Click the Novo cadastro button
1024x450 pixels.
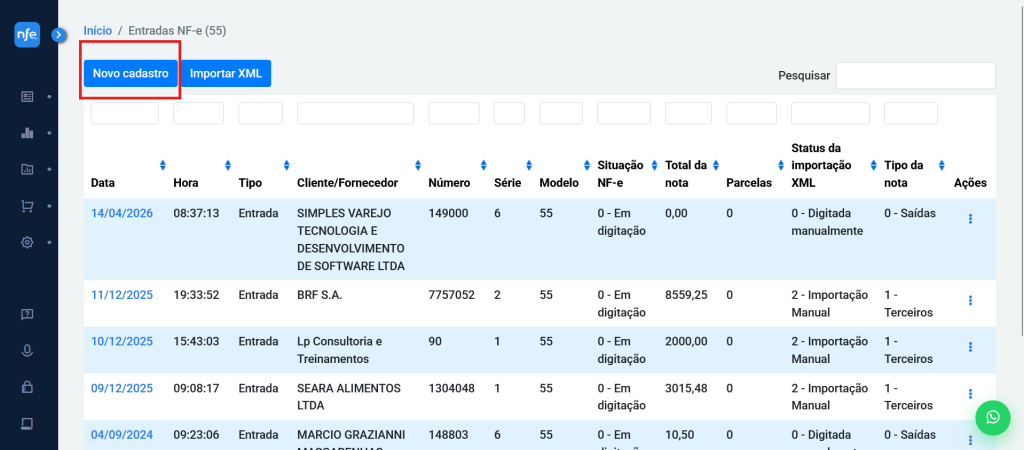(x=130, y=73)
